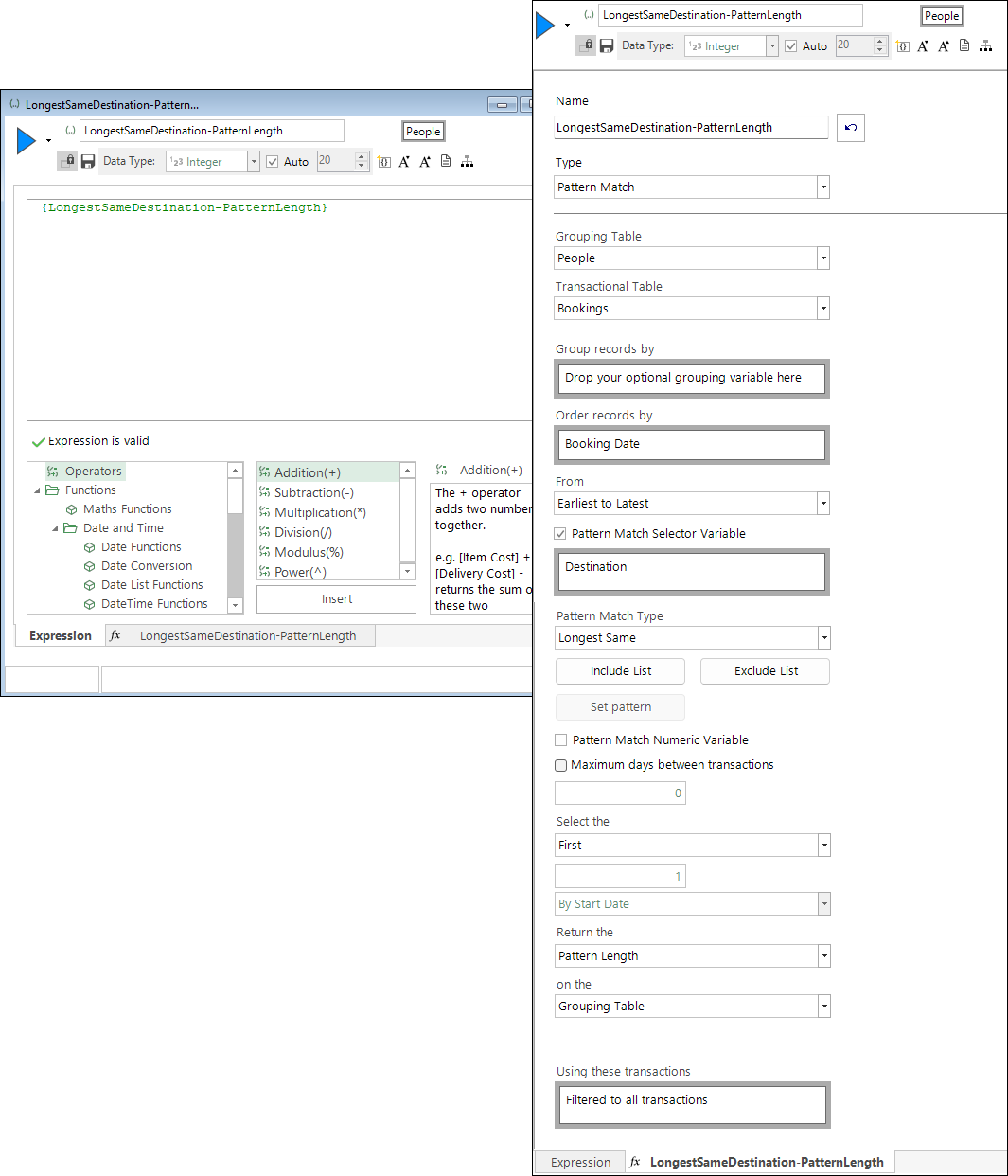This screenshot has width=1008, height=1176.
Task: Increase font size in left window toolbar
Action: [x=425, y=162]
